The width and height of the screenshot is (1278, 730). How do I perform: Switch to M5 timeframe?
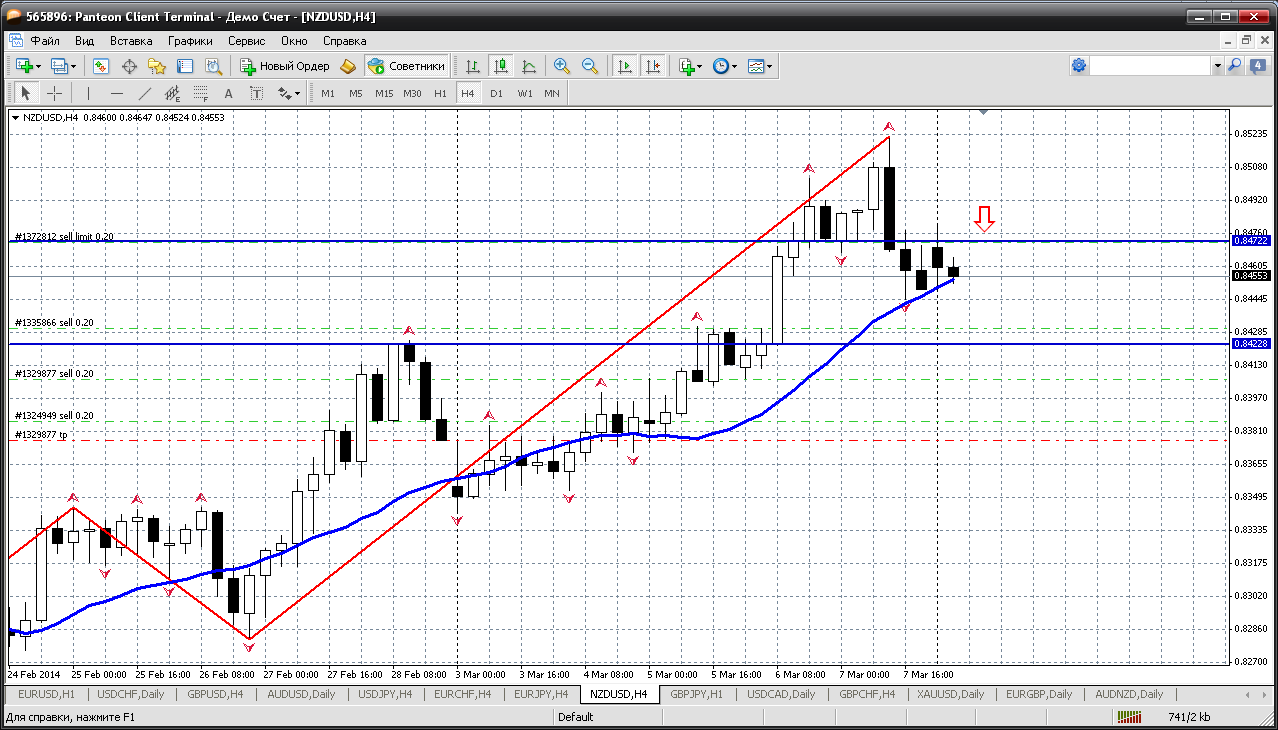pos(356,93)
